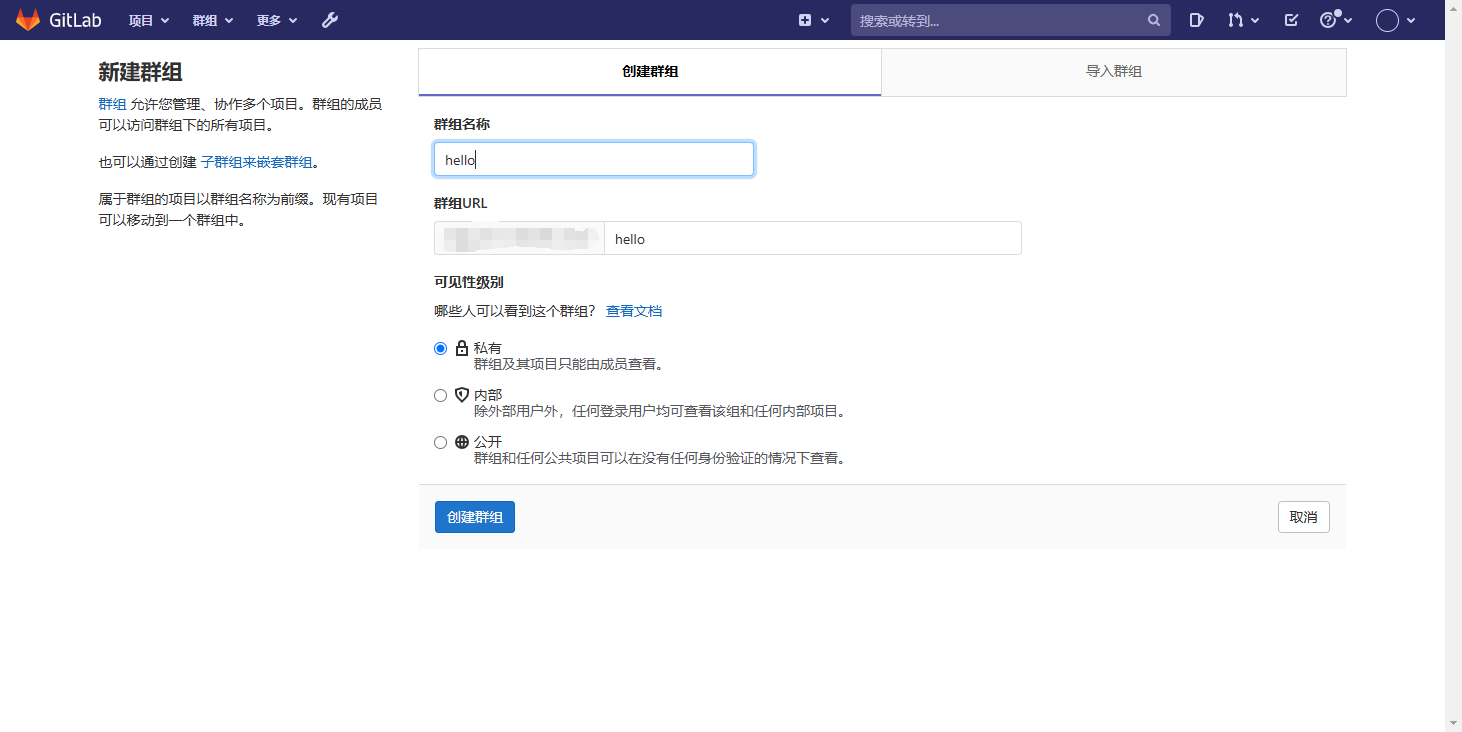The image size is (1462, 732).
Task: Click the blue 创建群组 button
Action: click(x=475, y=517)
